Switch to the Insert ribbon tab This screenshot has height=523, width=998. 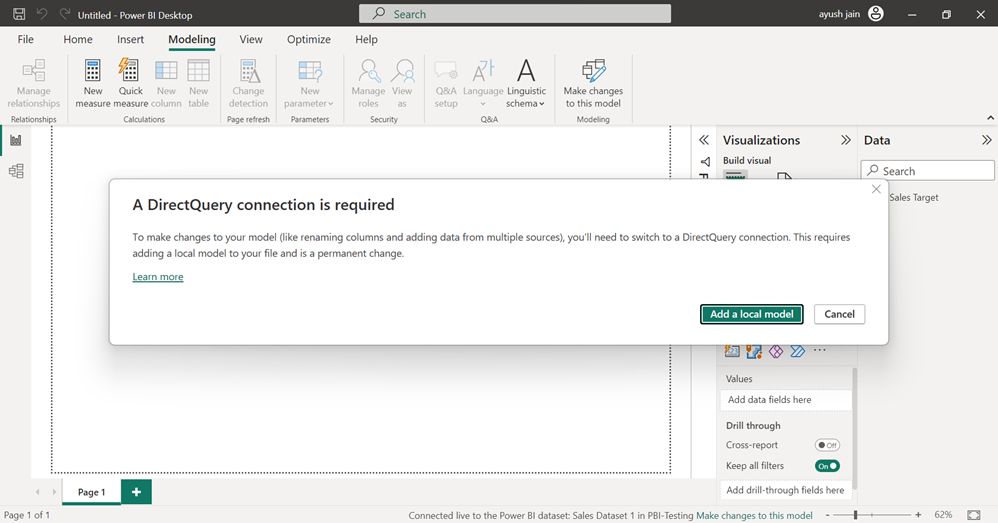point(130,39)
